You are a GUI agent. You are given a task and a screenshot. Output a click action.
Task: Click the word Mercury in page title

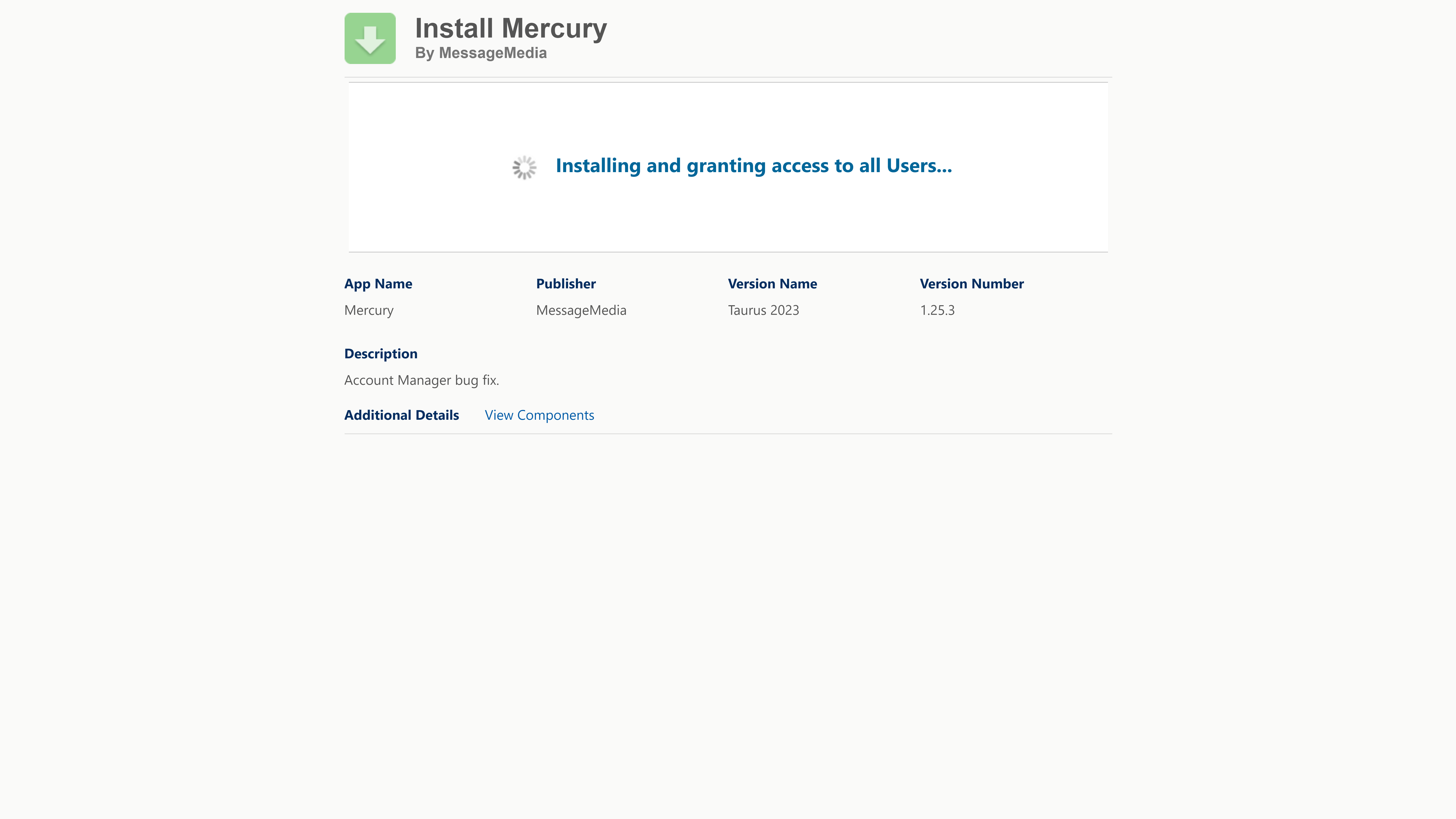click(554, 28)
